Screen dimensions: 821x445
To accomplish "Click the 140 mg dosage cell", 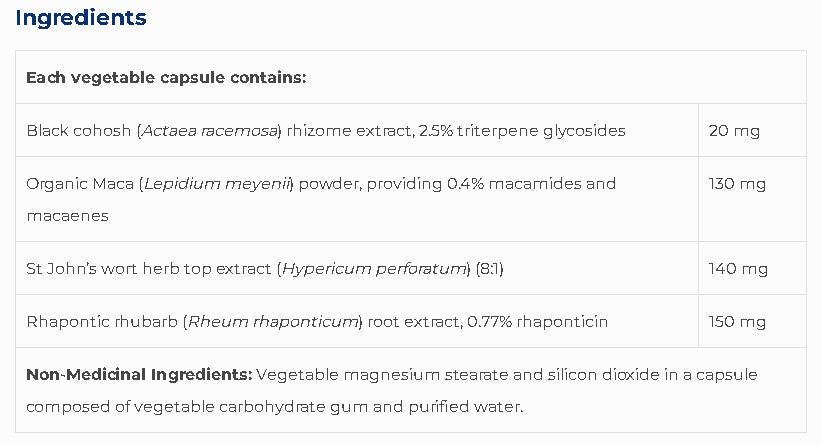I will [738, 268].
